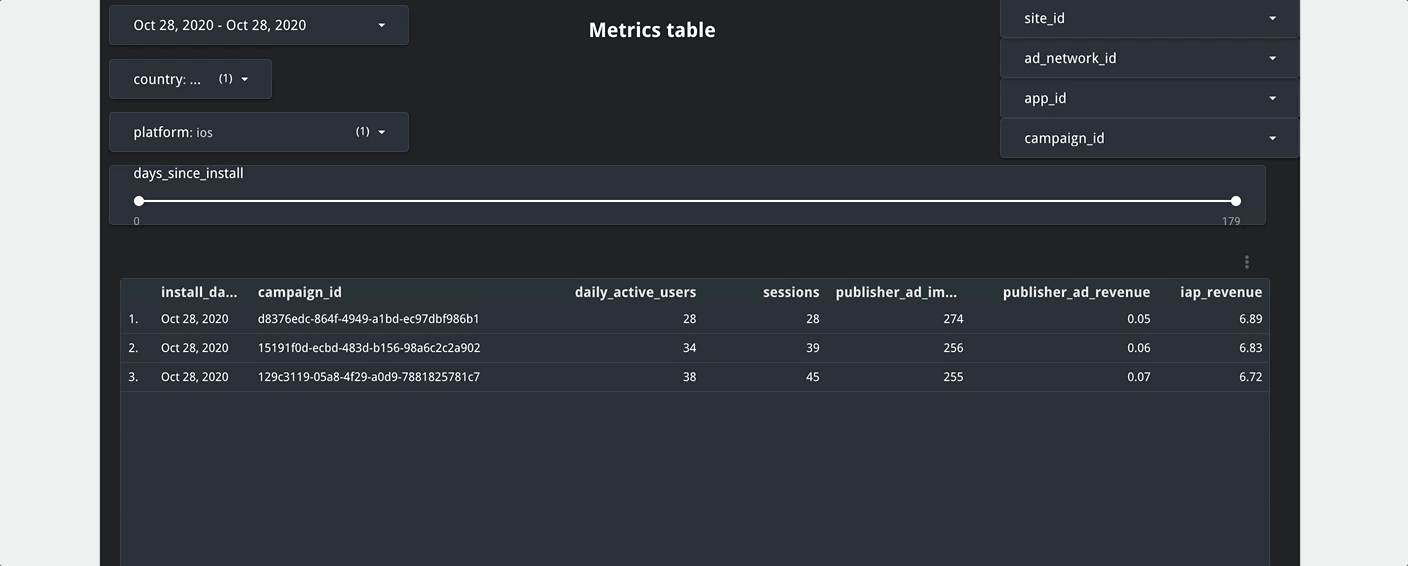This screenshot has height=566, width=1408.
Task: Click the install date in row 2
Action: point(194,348)
